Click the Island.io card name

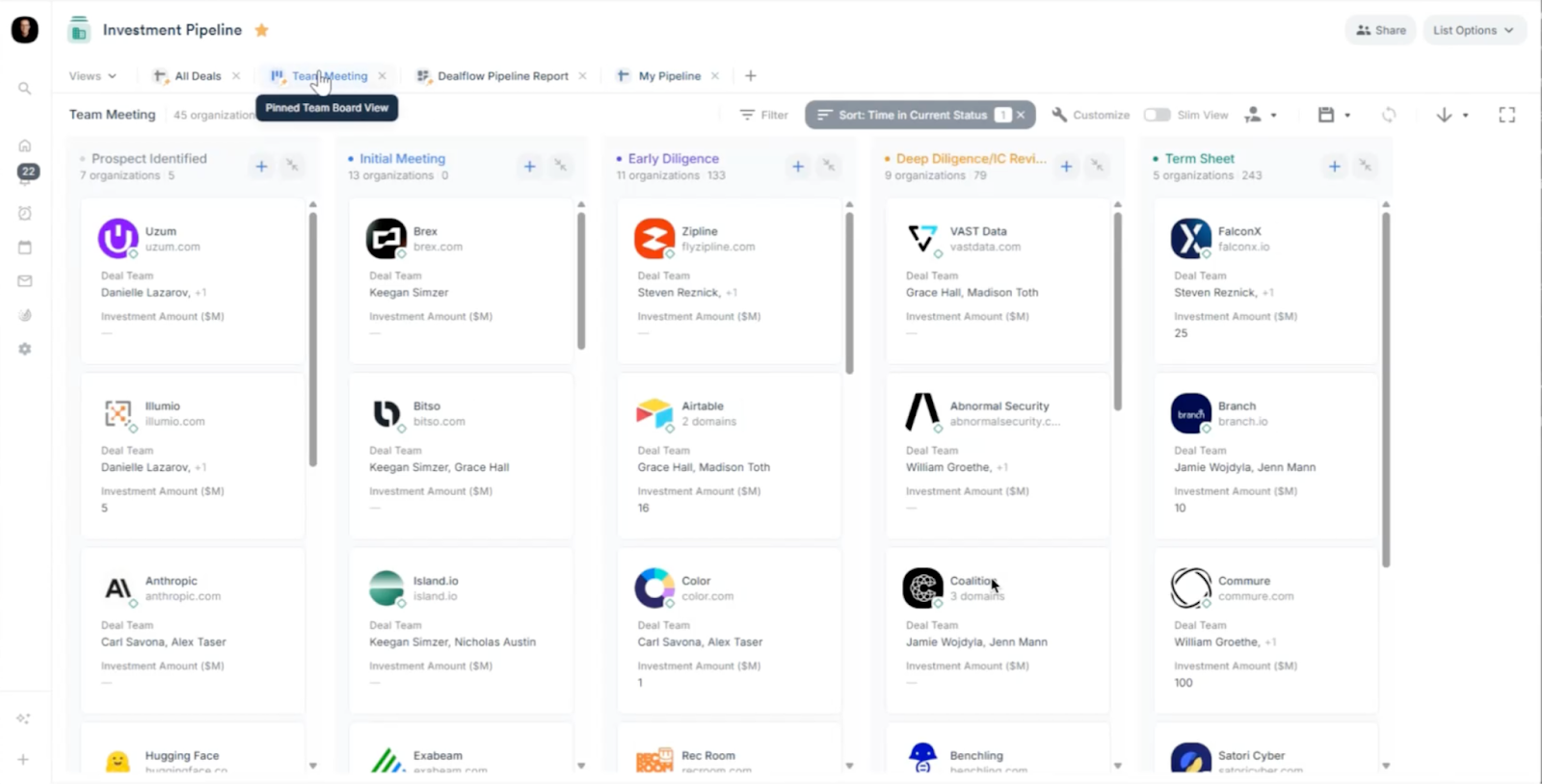pos(436,581)
